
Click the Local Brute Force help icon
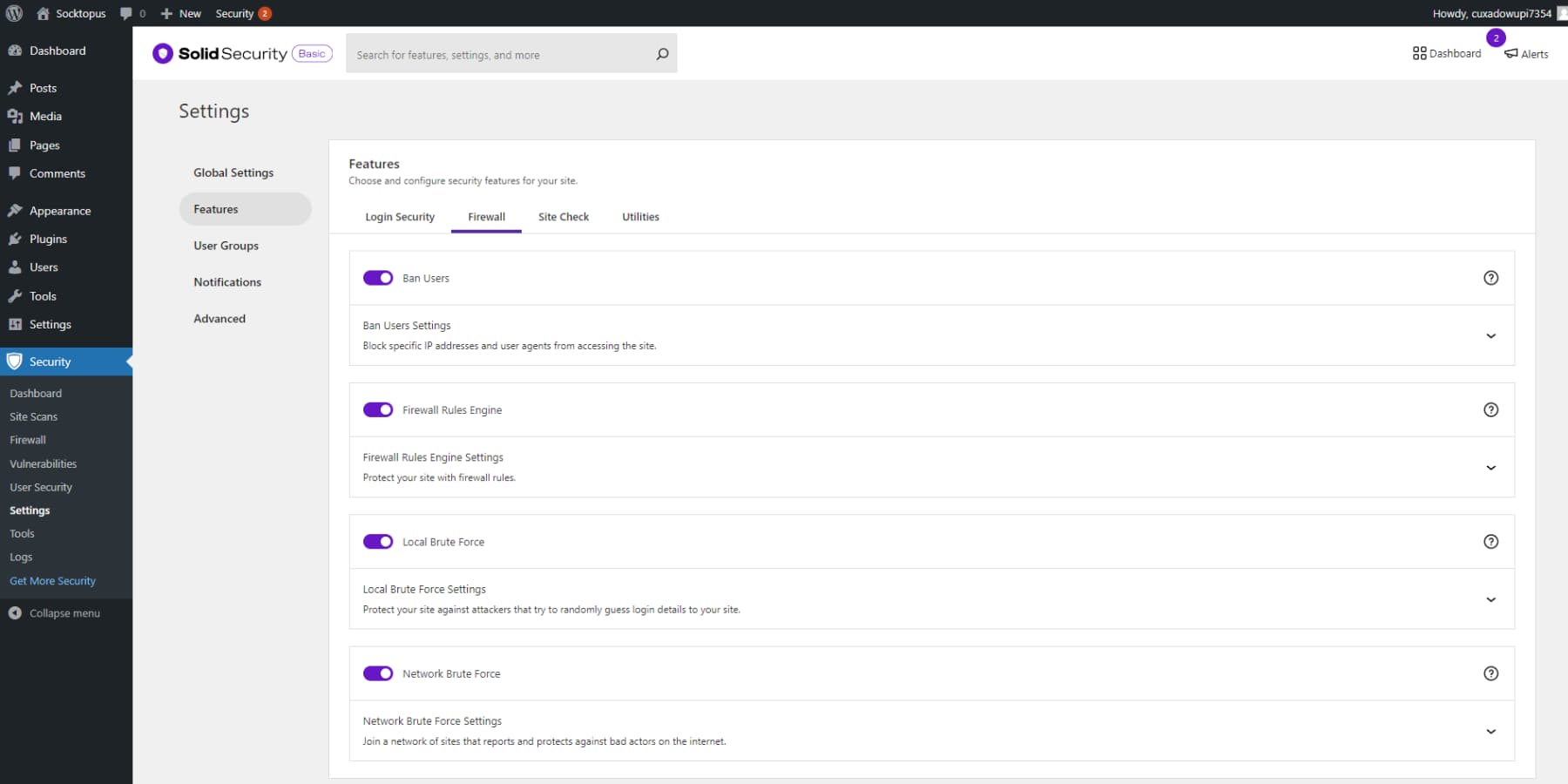pyautogui.click(x=1491, y=541)
